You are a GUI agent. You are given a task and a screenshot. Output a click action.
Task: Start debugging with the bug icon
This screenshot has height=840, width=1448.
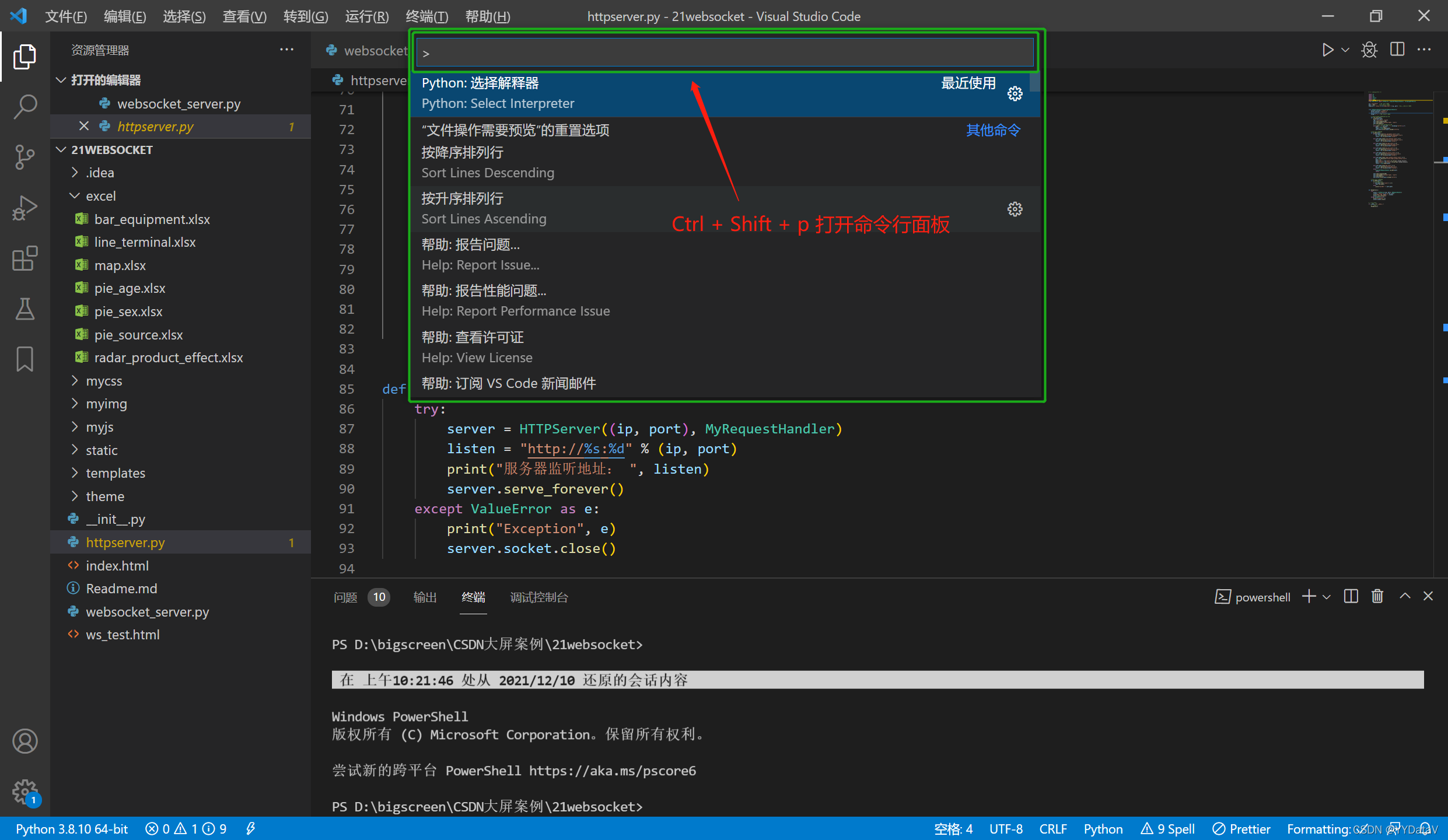click(x=1369, y=50)
